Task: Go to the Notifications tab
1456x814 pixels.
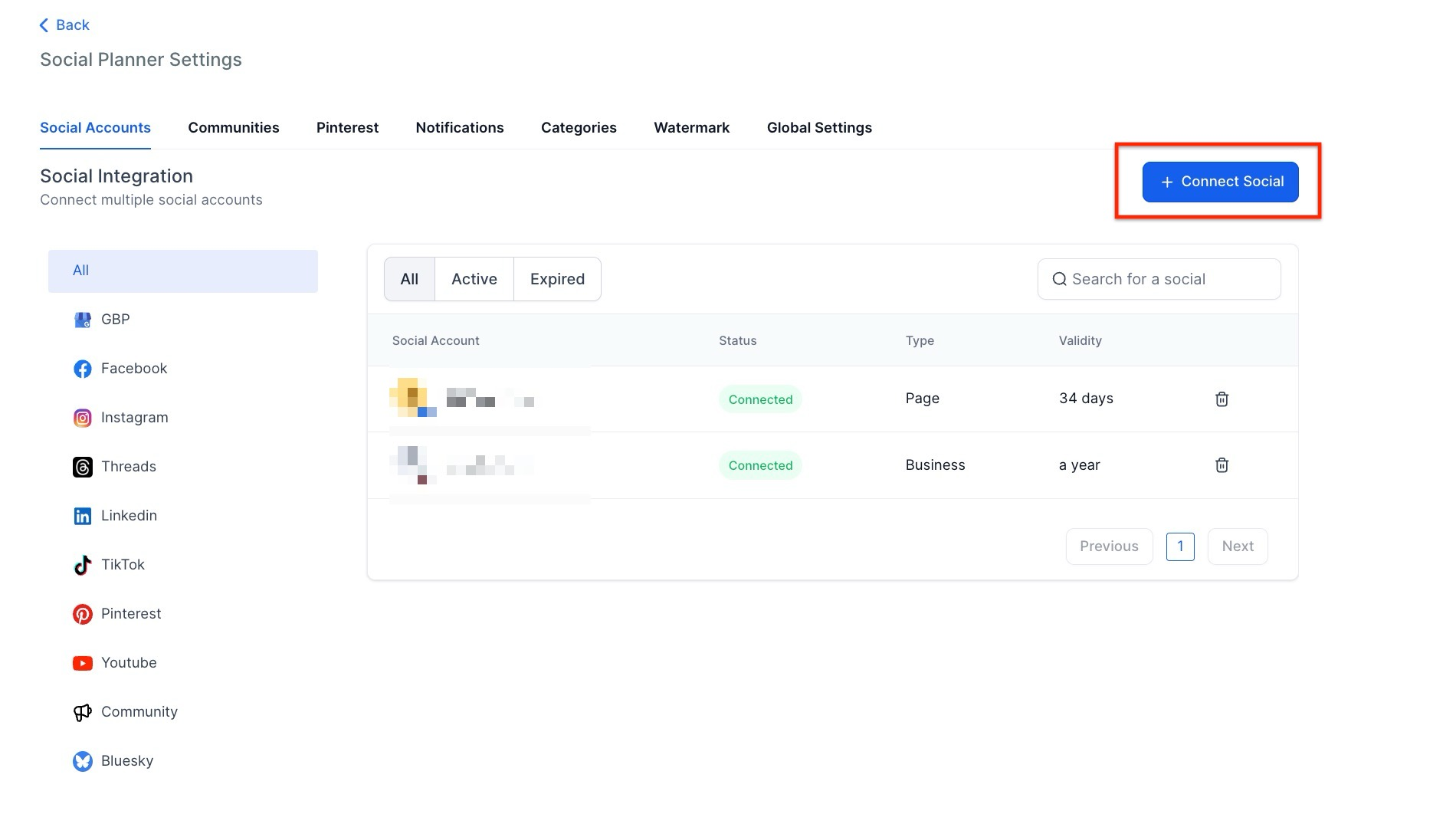Action: [460, 127]
